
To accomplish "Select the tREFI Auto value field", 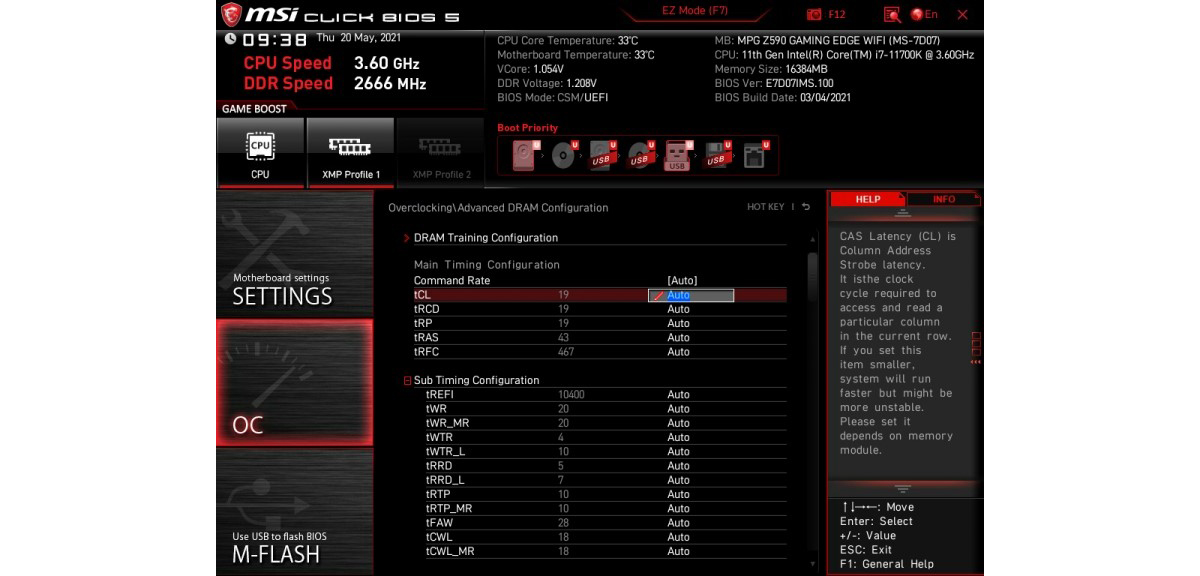I will [679, 395].
